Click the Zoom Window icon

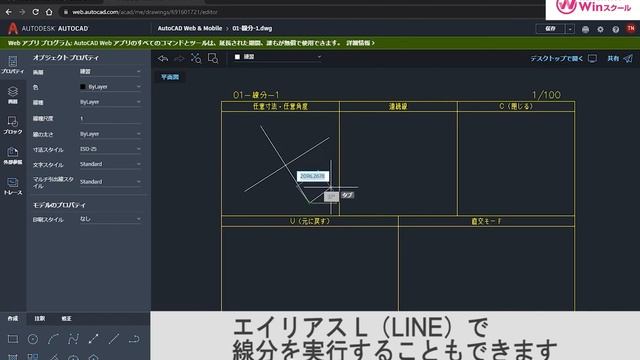pyautogui.click(x=213, y=58)
